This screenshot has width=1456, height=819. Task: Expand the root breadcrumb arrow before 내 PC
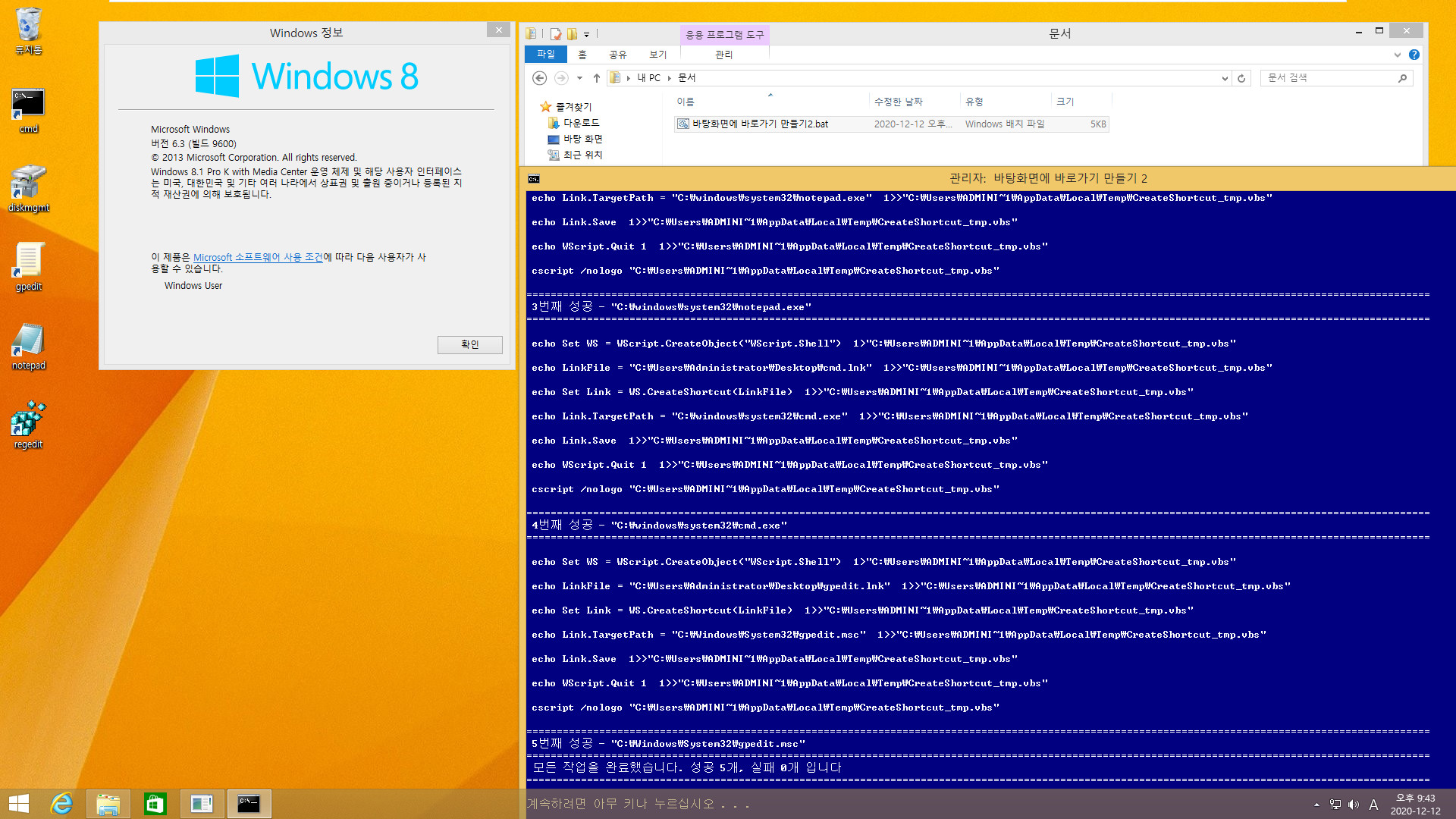click(628, 78)
